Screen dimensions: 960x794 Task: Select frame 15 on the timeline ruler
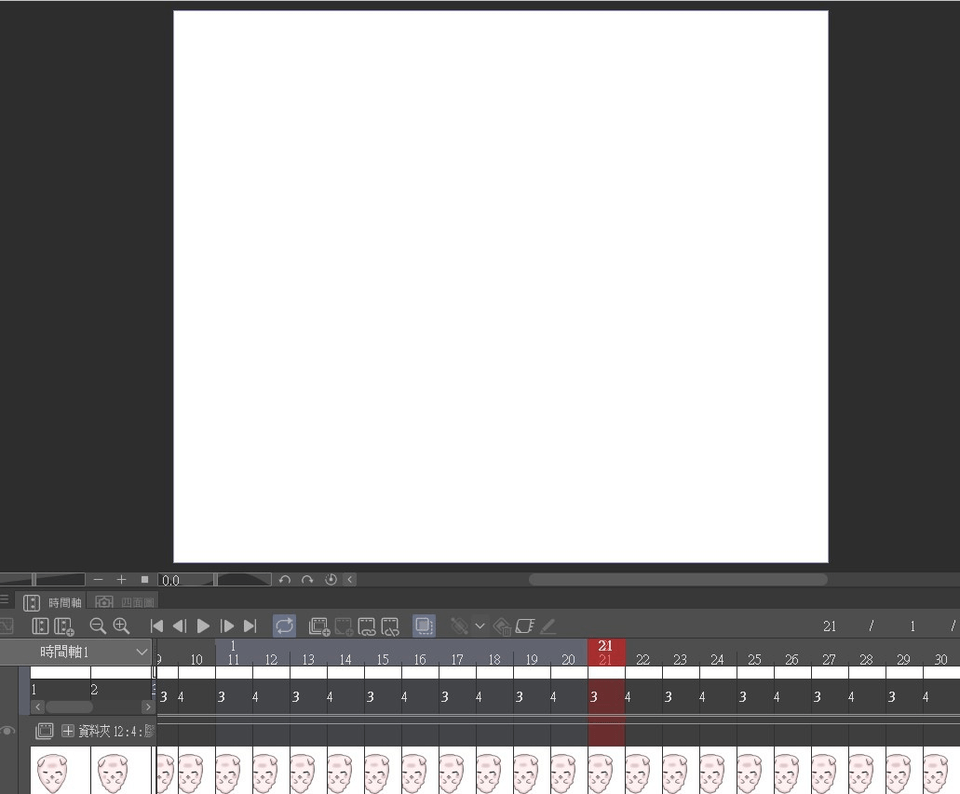click(x=383, y=659)
